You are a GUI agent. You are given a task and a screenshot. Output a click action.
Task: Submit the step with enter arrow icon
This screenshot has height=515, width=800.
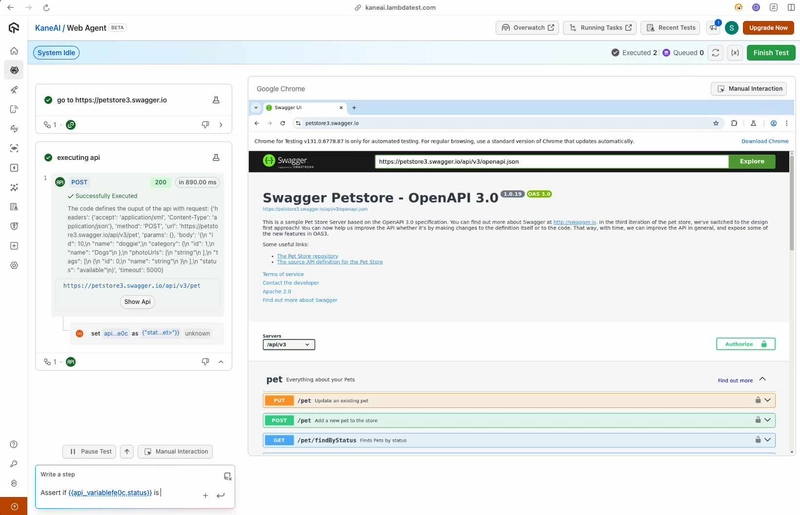(x=220, y=495)
